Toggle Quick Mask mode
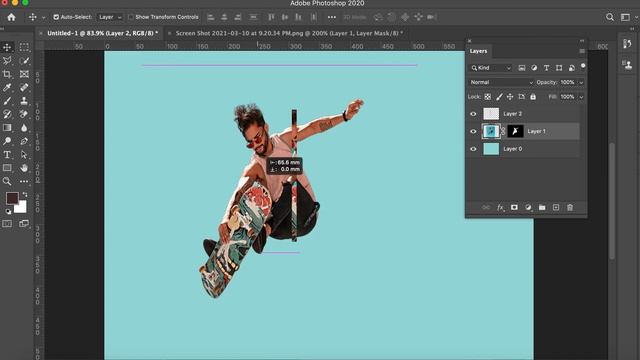 tap(7, 223)
